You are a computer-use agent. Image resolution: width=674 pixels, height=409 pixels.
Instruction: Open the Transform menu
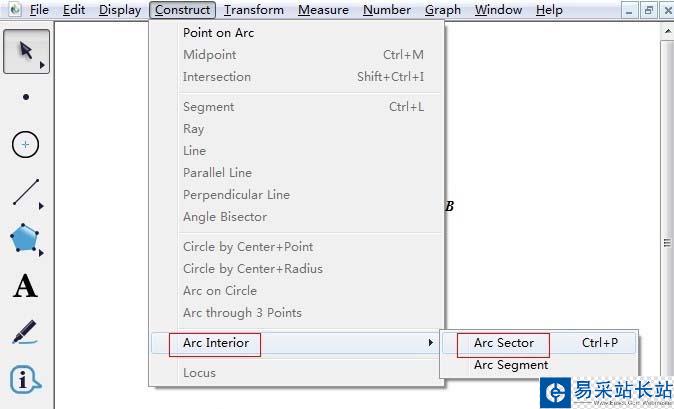[x=253, y=10]
